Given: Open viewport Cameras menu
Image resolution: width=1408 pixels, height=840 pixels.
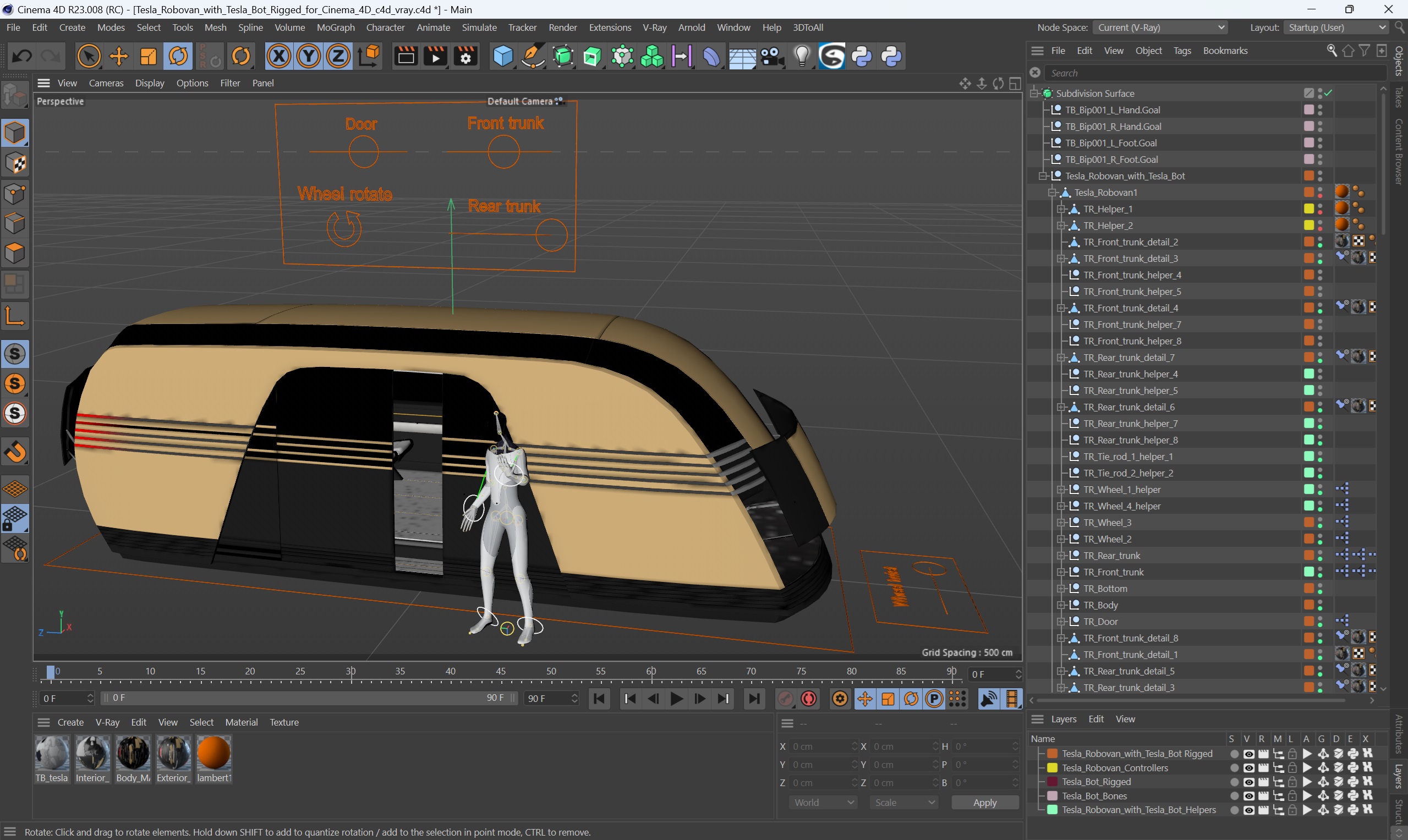Looking at the screenshot, I should pos(106,83).
